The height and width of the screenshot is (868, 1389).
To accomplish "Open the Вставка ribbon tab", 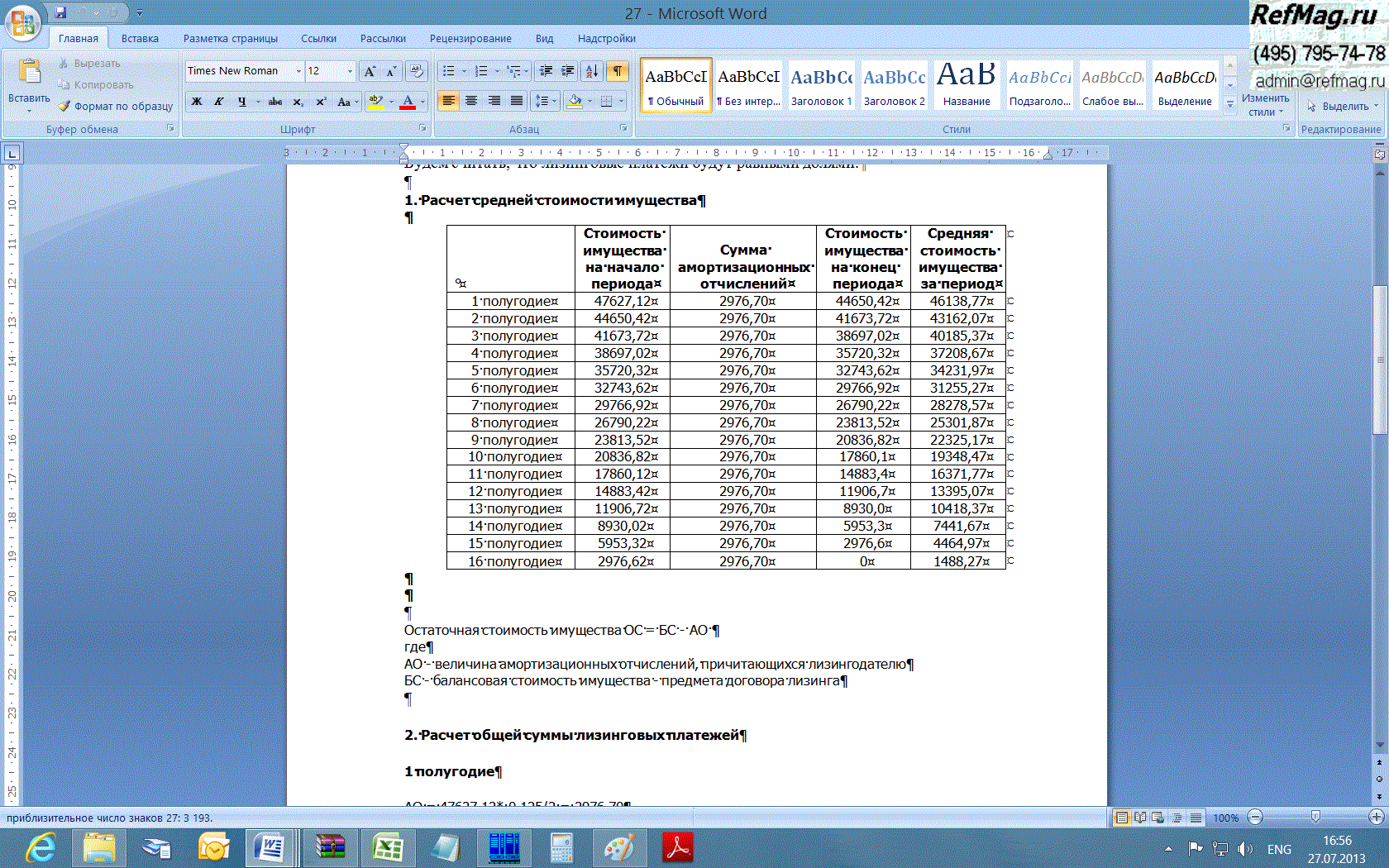I will [x=140, y=38].
